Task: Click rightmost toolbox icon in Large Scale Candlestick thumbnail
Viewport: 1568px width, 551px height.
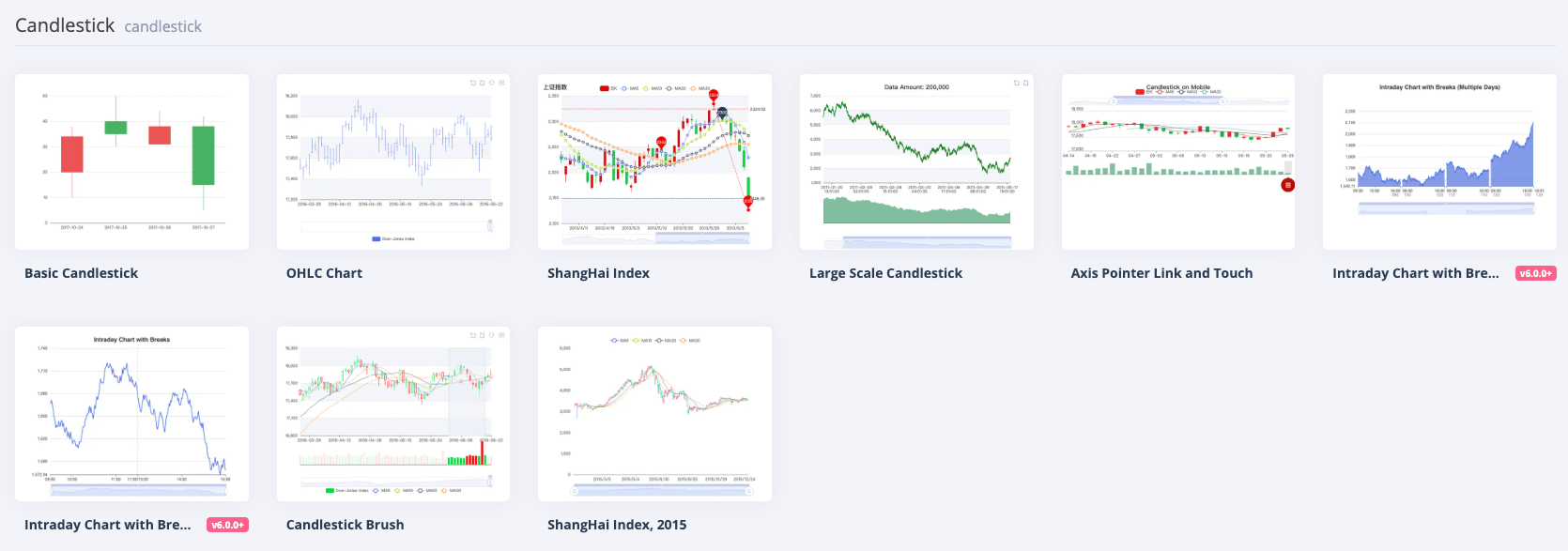Action: (1025, 84)
